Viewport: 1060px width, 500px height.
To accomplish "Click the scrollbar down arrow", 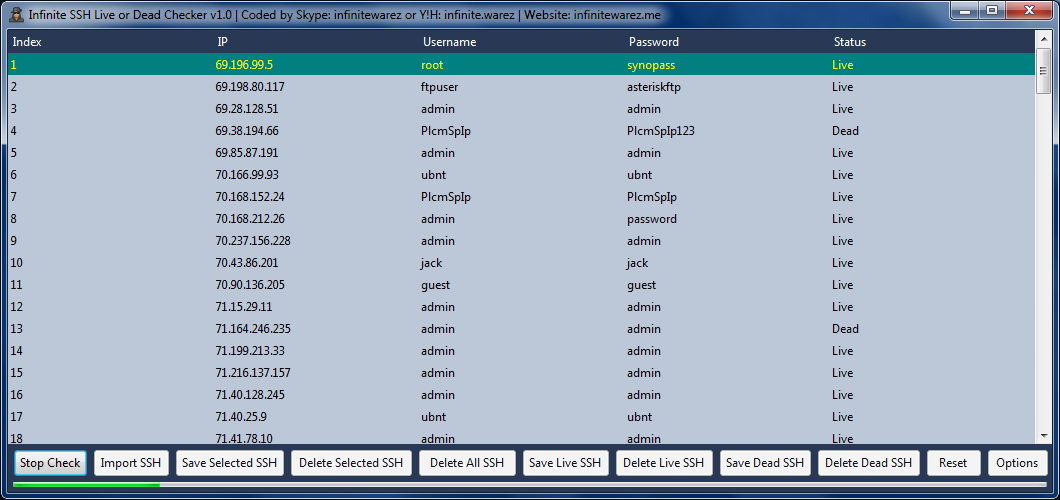I will coord(1043,436).
